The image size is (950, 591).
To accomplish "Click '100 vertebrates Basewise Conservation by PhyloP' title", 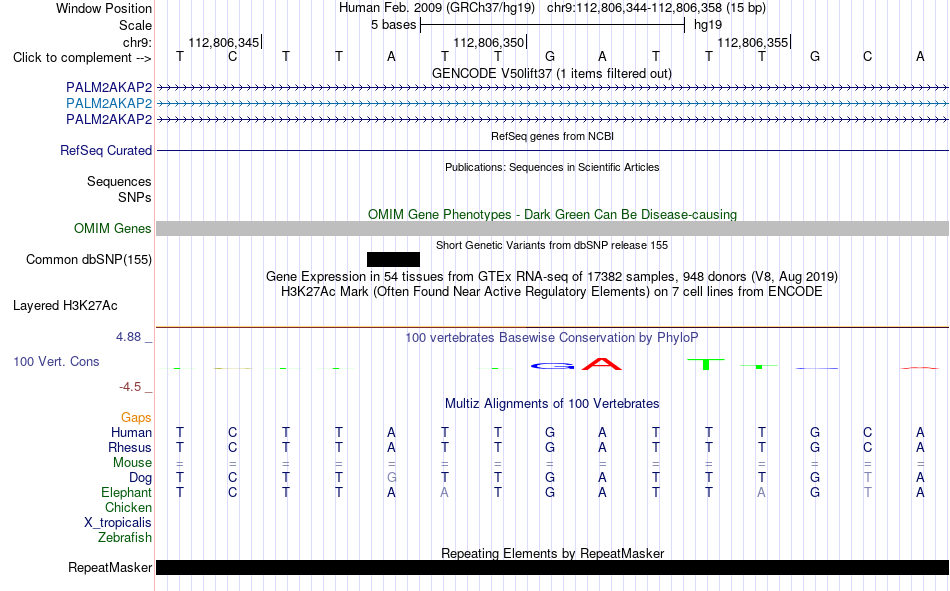I will click(552, 338).
